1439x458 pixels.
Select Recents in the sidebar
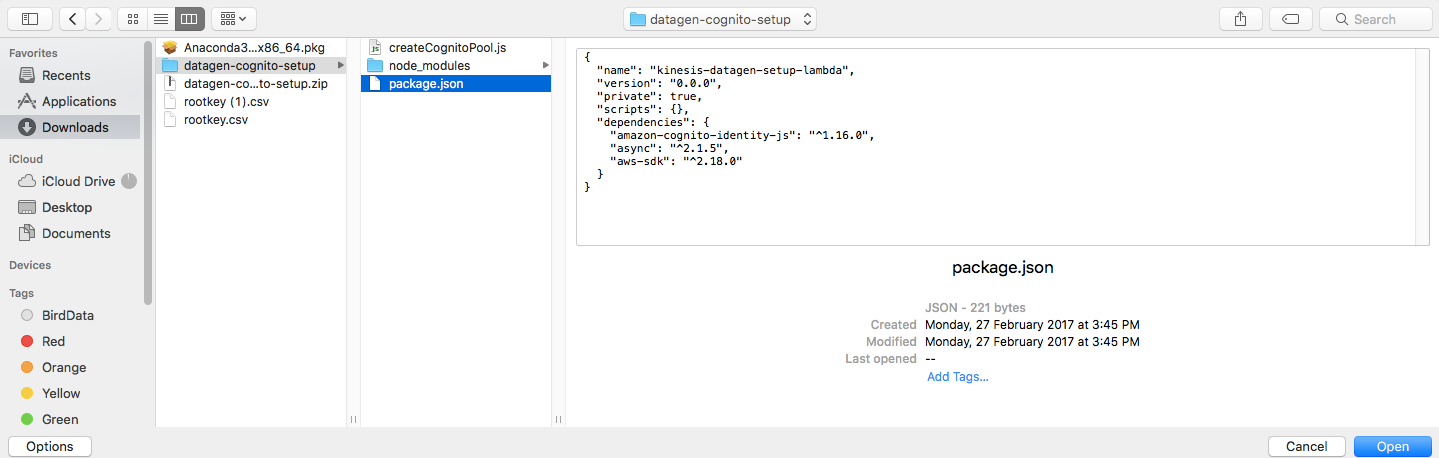coord(66,75)
